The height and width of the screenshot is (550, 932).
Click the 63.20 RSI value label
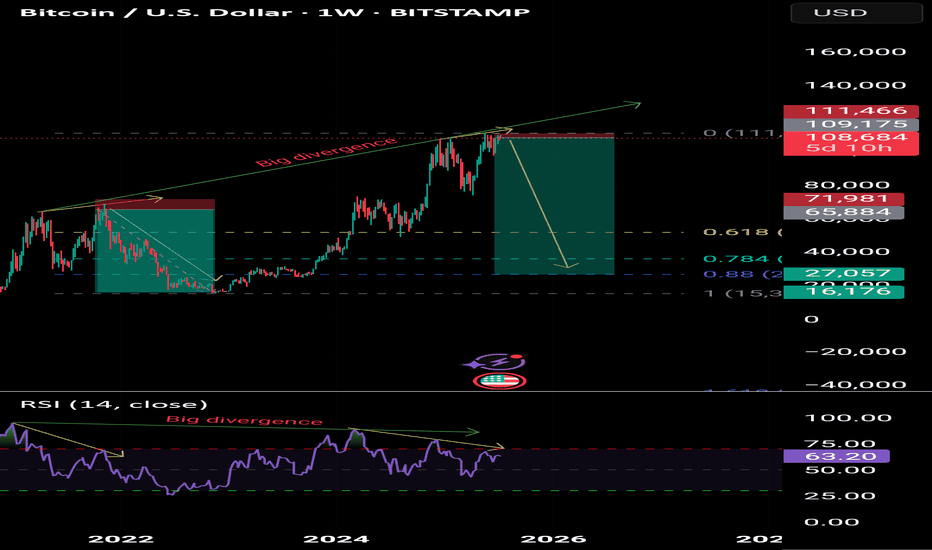(x=837, y=457)
